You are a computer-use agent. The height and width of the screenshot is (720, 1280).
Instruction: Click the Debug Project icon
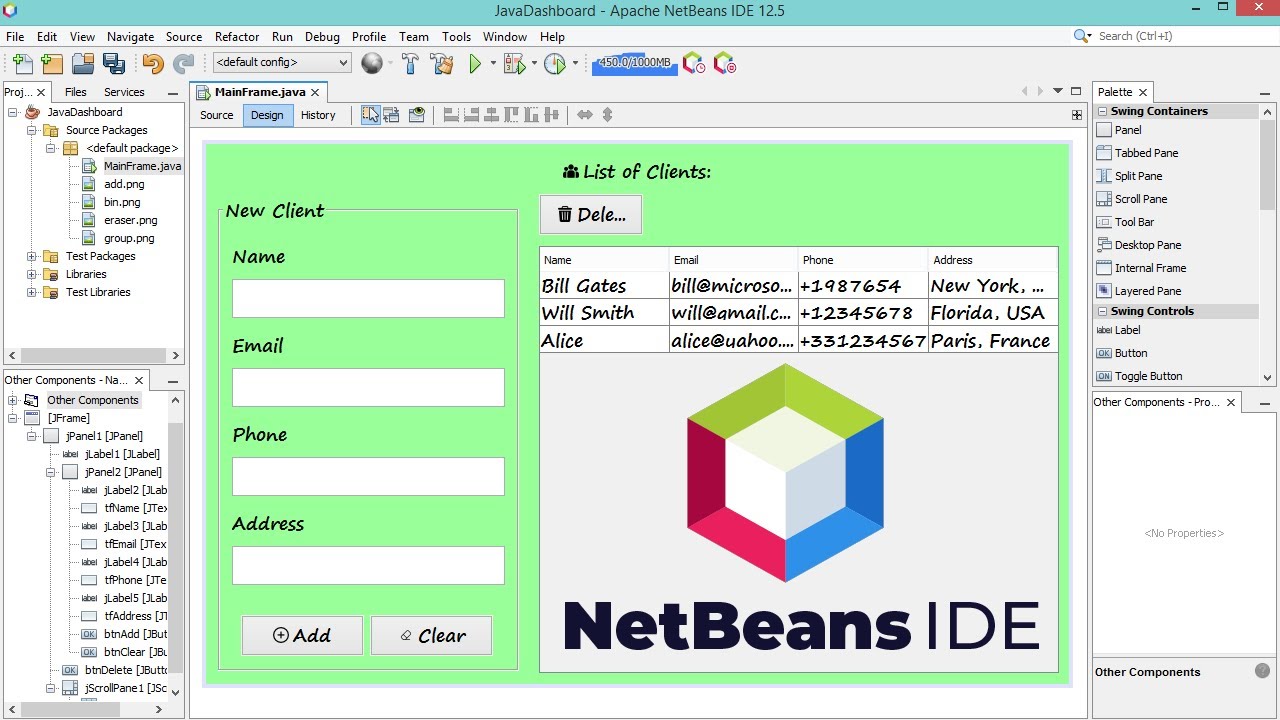tap(514, 63)
